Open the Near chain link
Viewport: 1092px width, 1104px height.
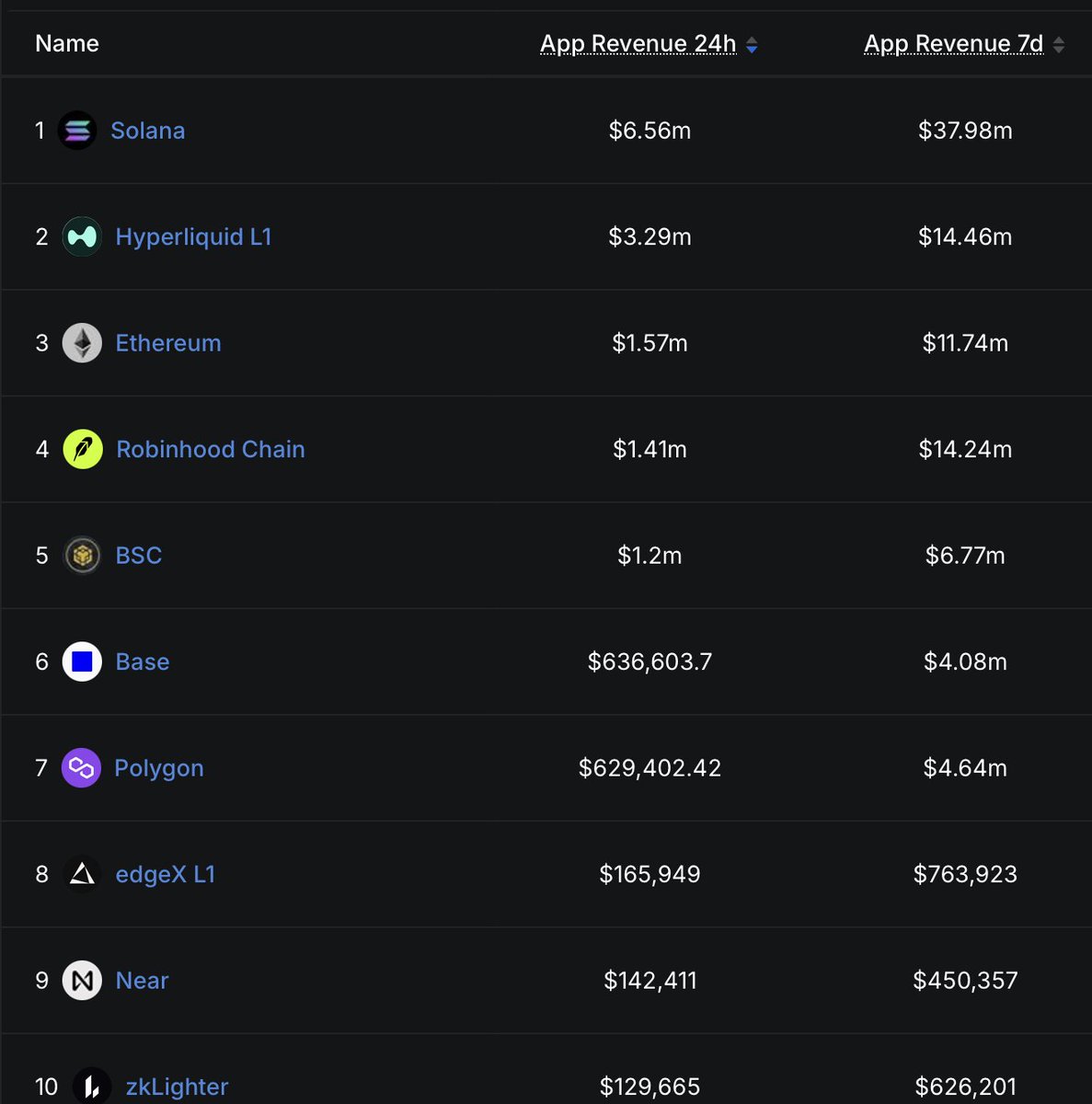(143, 981)
